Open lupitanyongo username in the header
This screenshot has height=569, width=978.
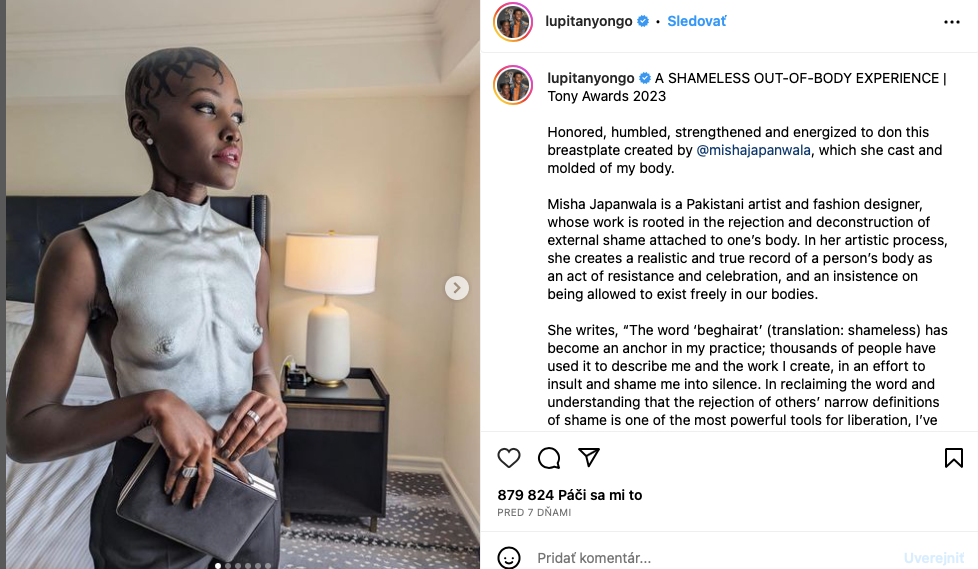[x=589, y=21]
